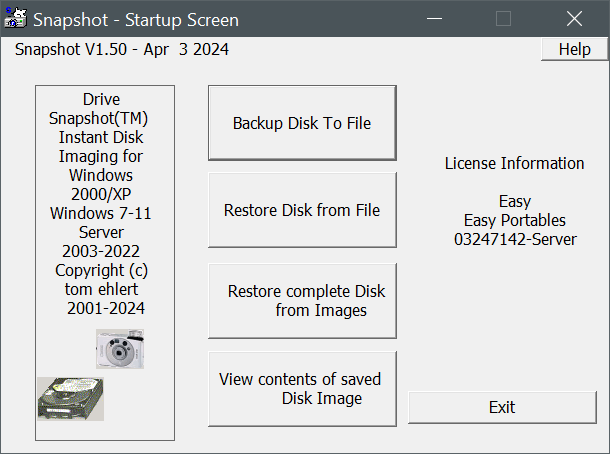Click the camera picture in the info panel
Screen dimensions: 610x454
[120, 349]
